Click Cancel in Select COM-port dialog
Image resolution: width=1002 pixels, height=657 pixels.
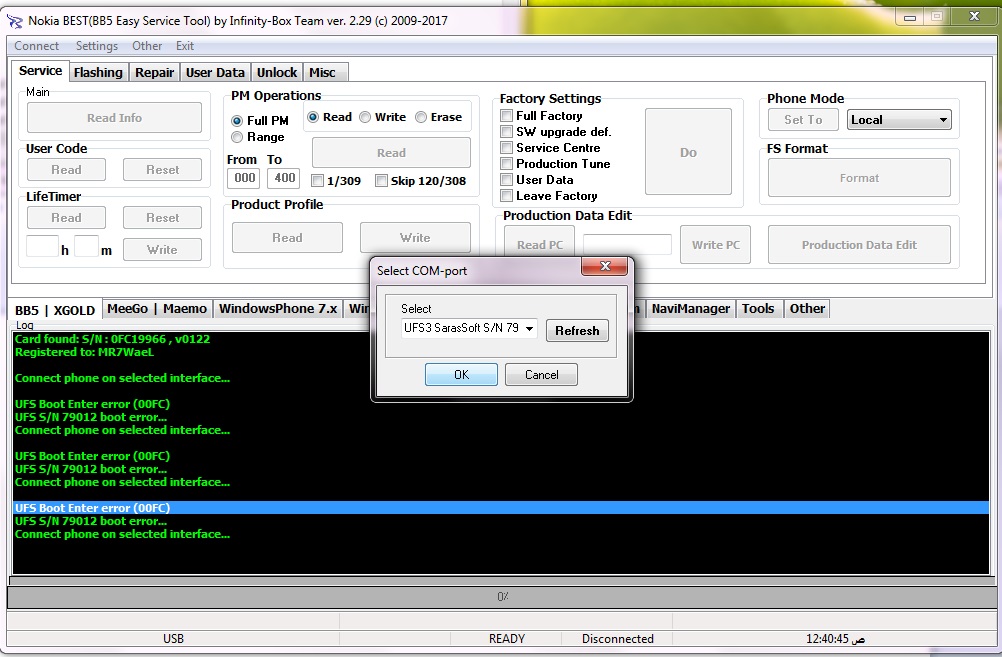(541, 375)
